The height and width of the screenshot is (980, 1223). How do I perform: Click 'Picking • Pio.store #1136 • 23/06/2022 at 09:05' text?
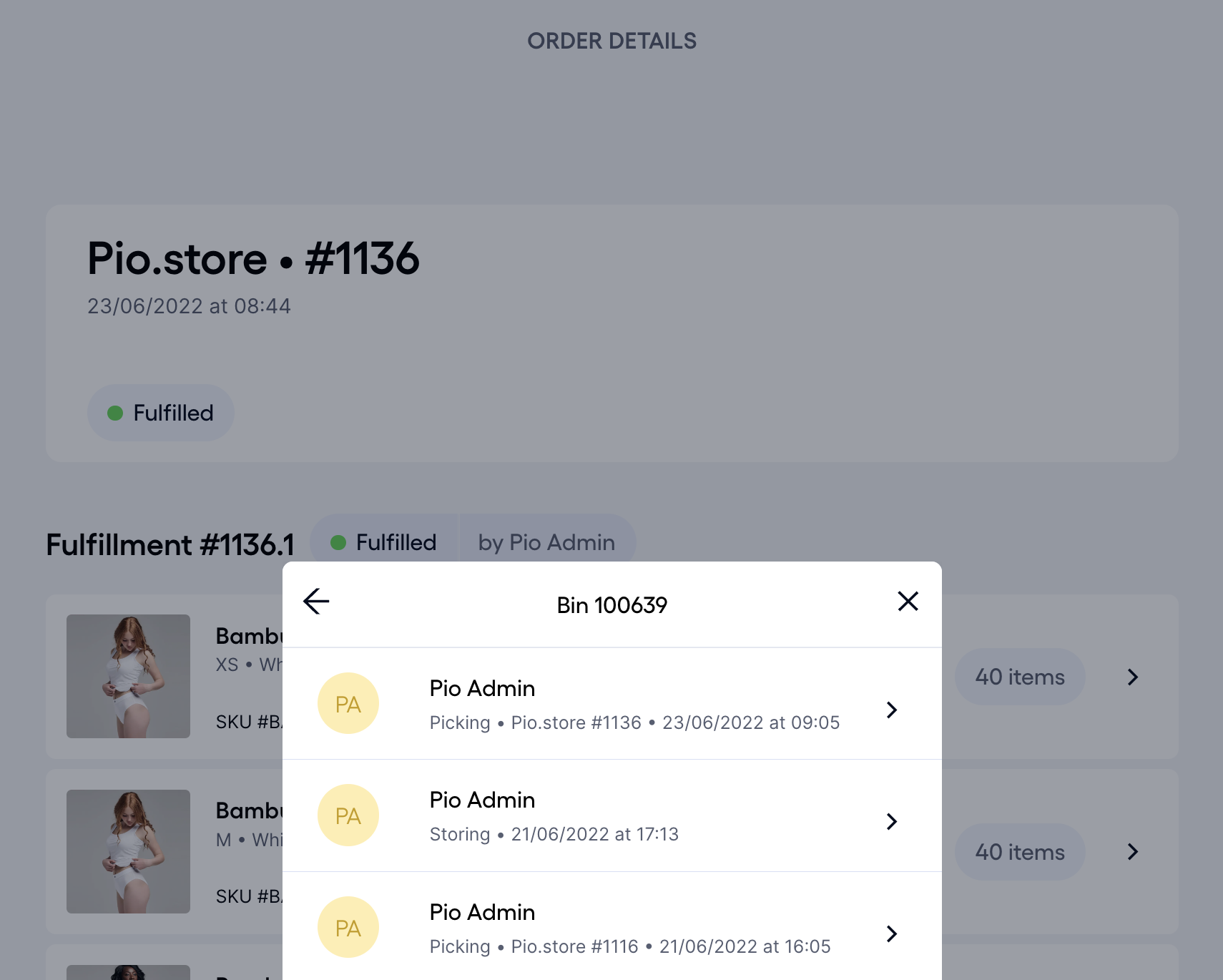pos(634,722)
